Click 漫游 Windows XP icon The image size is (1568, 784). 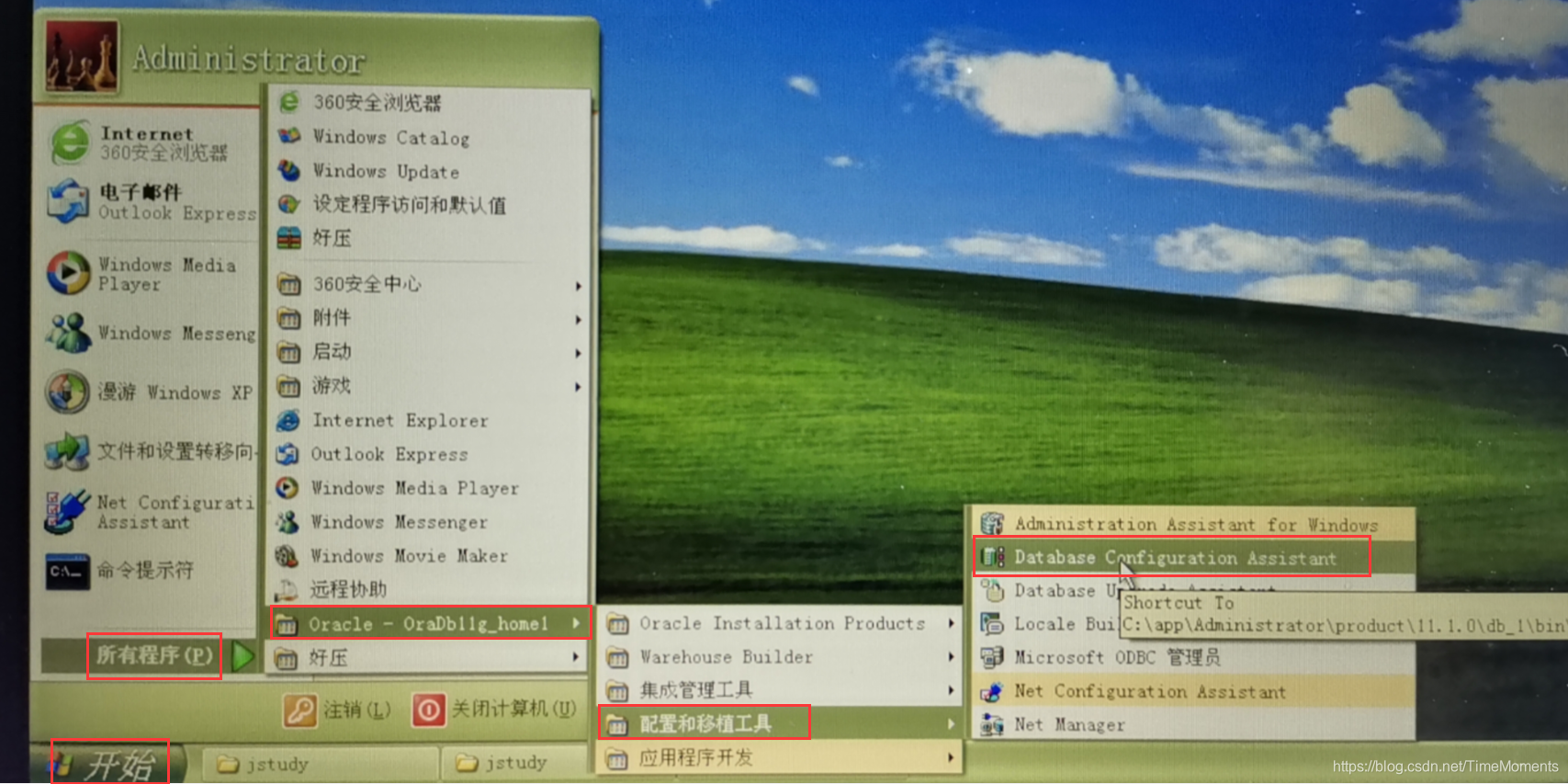[x=68, y=392]
